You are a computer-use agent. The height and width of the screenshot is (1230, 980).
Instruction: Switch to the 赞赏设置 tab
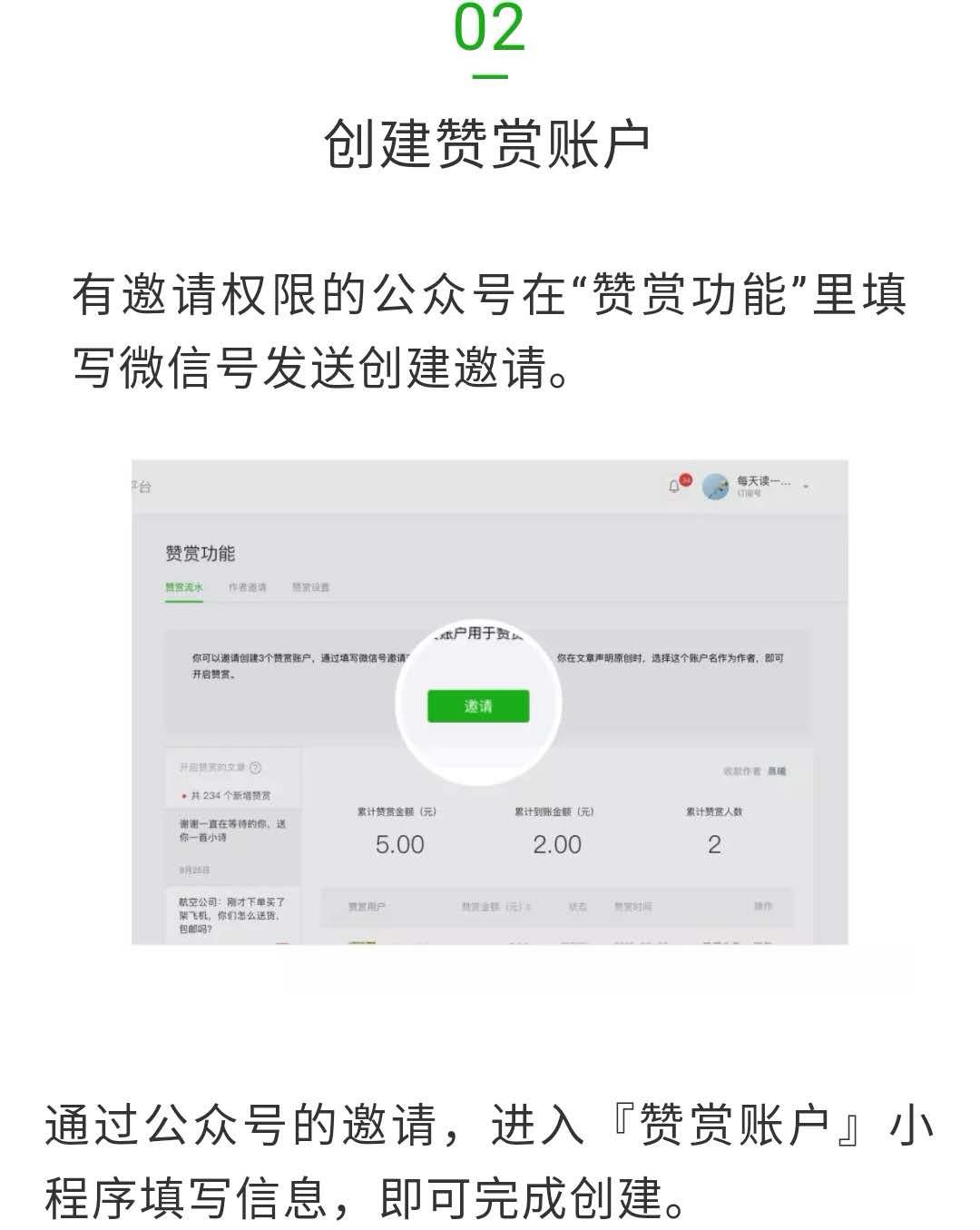(311, 587)
